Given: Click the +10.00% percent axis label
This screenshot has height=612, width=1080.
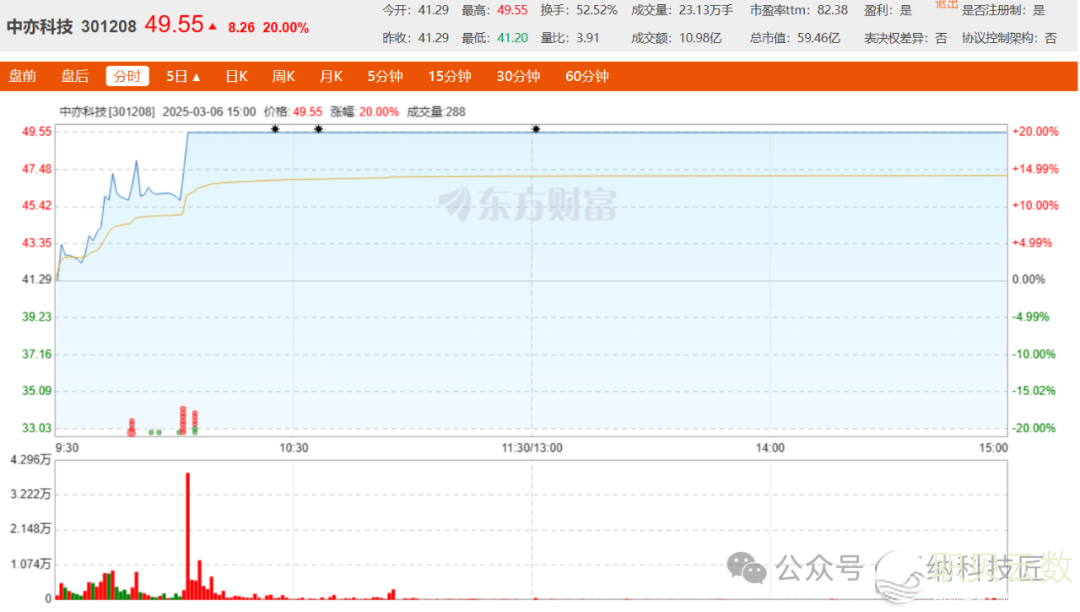Looking at the screenshot, I should point(1035,205).
